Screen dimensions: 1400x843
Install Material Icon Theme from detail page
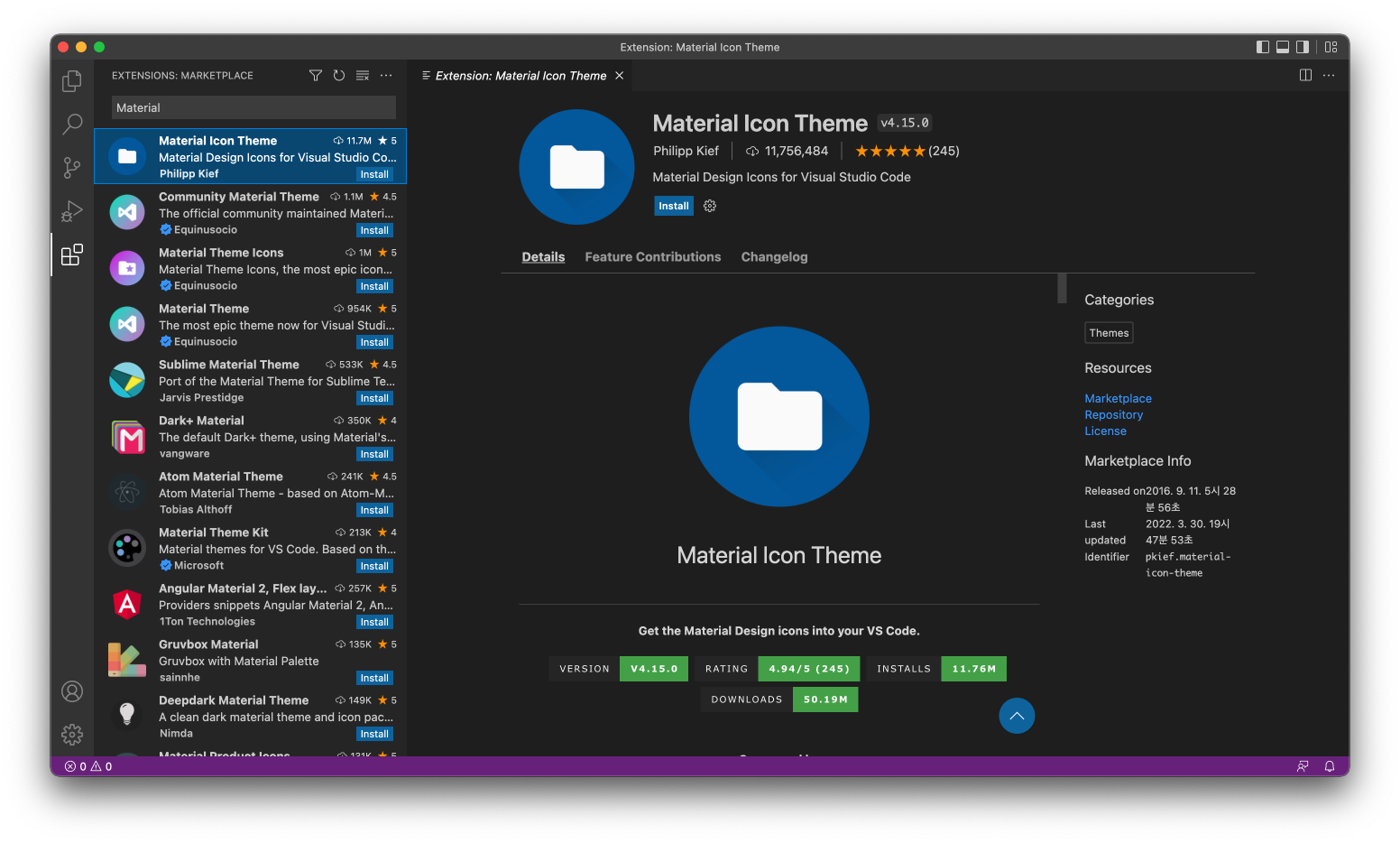pos(674,206)
